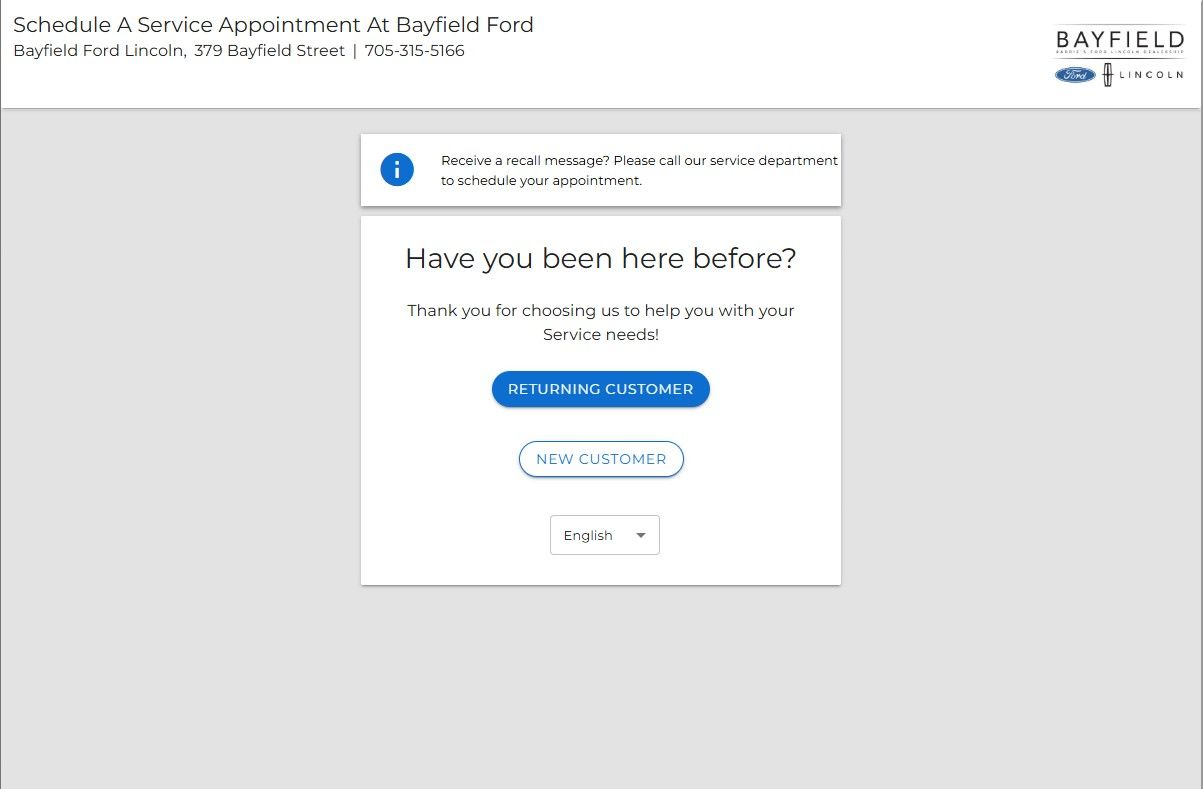
Task: Click the thank you message text
Action: (x=600, y=311)
